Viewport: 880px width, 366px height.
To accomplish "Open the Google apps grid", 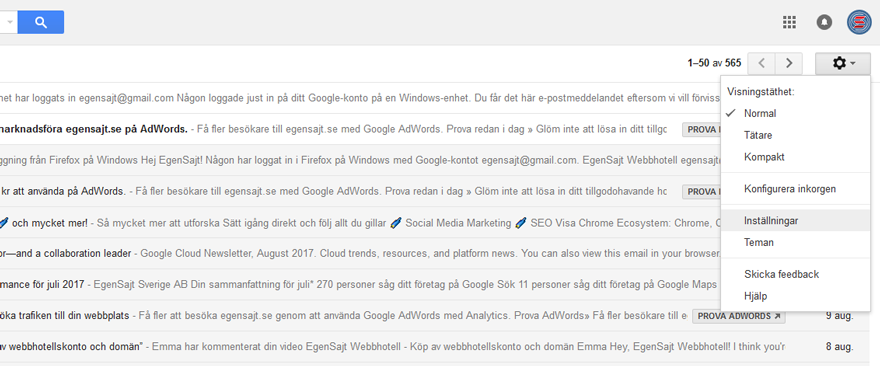I will click(x=789, y=22).
